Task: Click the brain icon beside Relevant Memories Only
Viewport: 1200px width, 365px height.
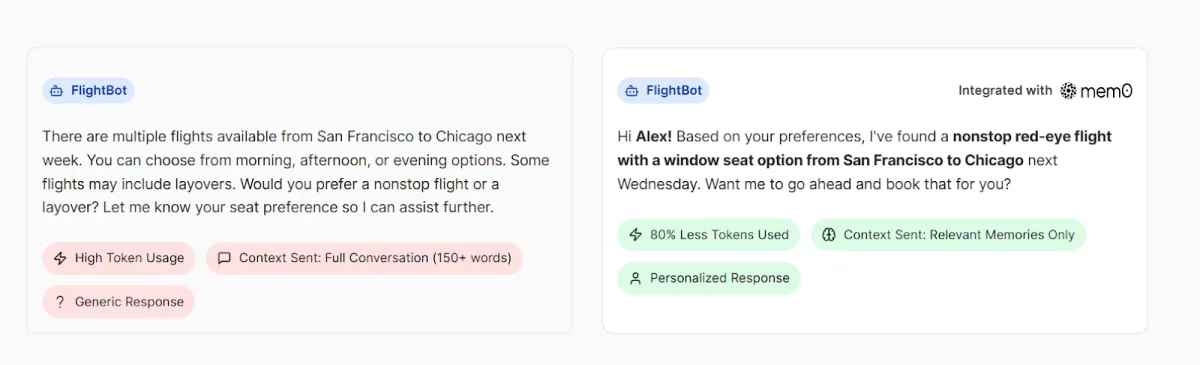Action: (828, 235)
